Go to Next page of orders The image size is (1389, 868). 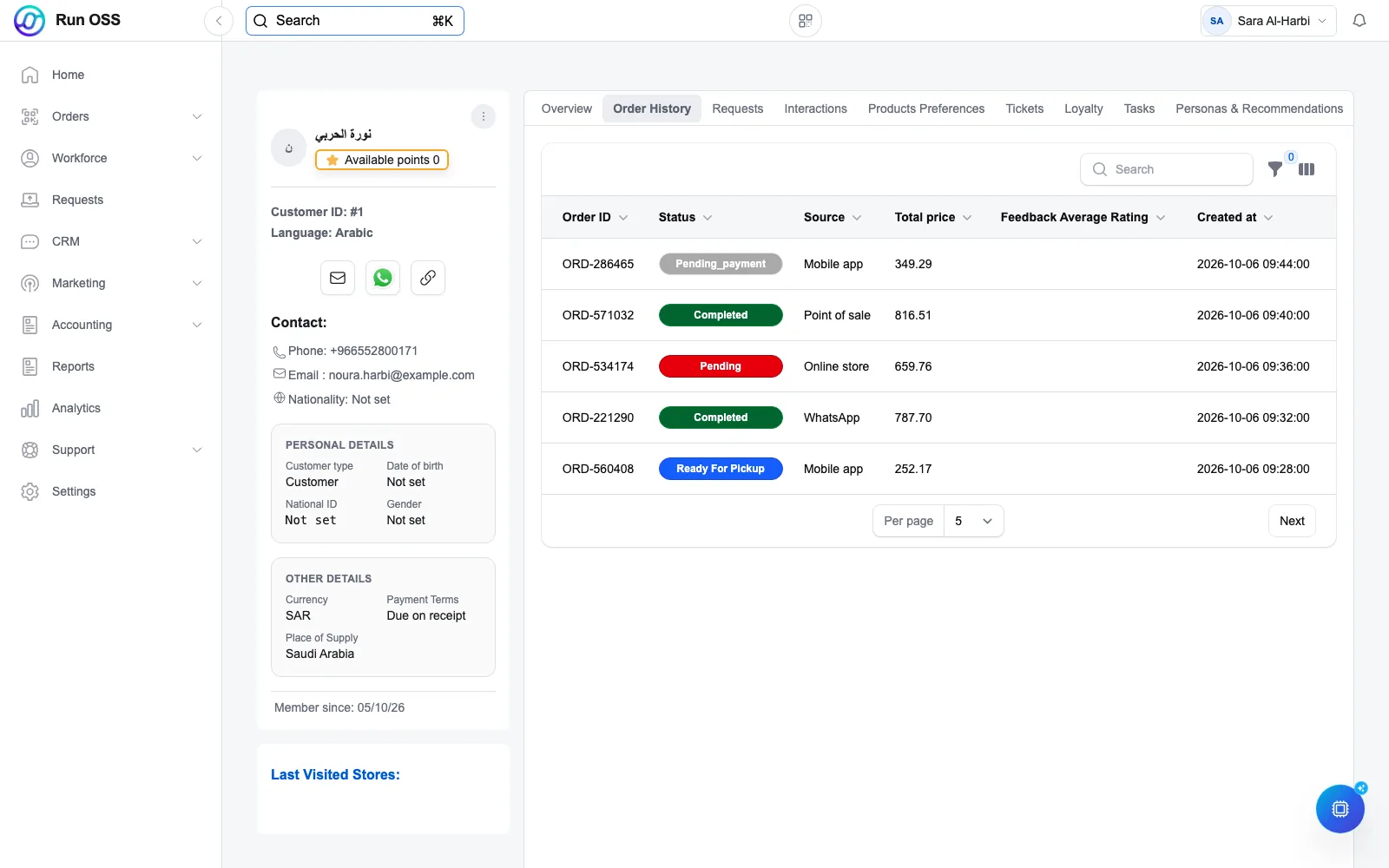pyautogui.click(x=1292, y=521)
